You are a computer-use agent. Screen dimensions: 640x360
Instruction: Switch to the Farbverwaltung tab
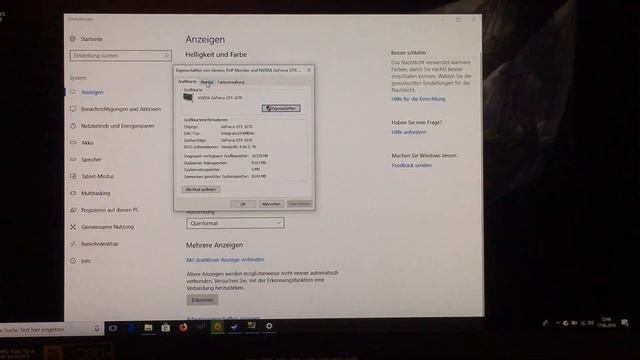(x=231, y=82)
